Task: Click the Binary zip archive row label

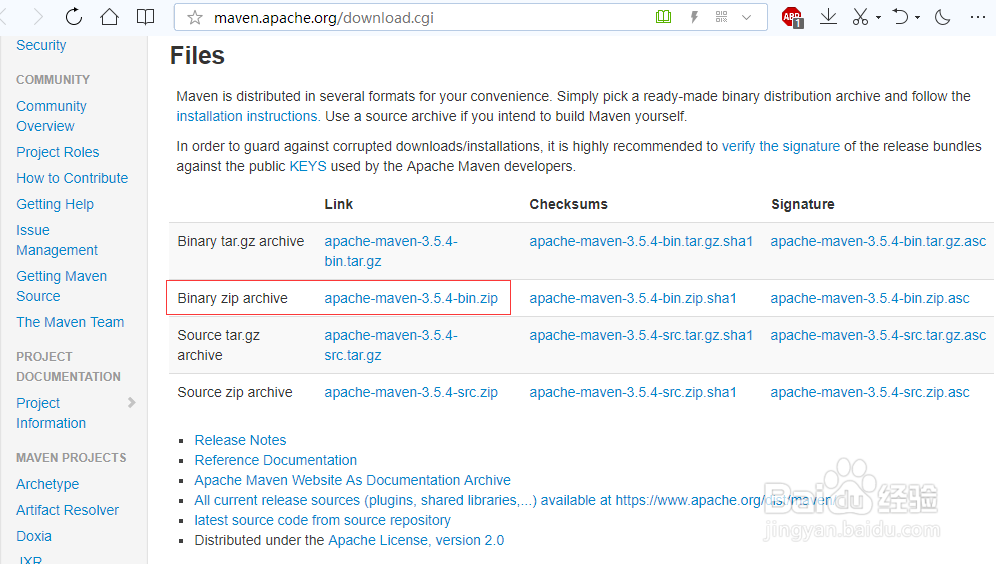Action: pyautogui.click(x=232, y=299)
